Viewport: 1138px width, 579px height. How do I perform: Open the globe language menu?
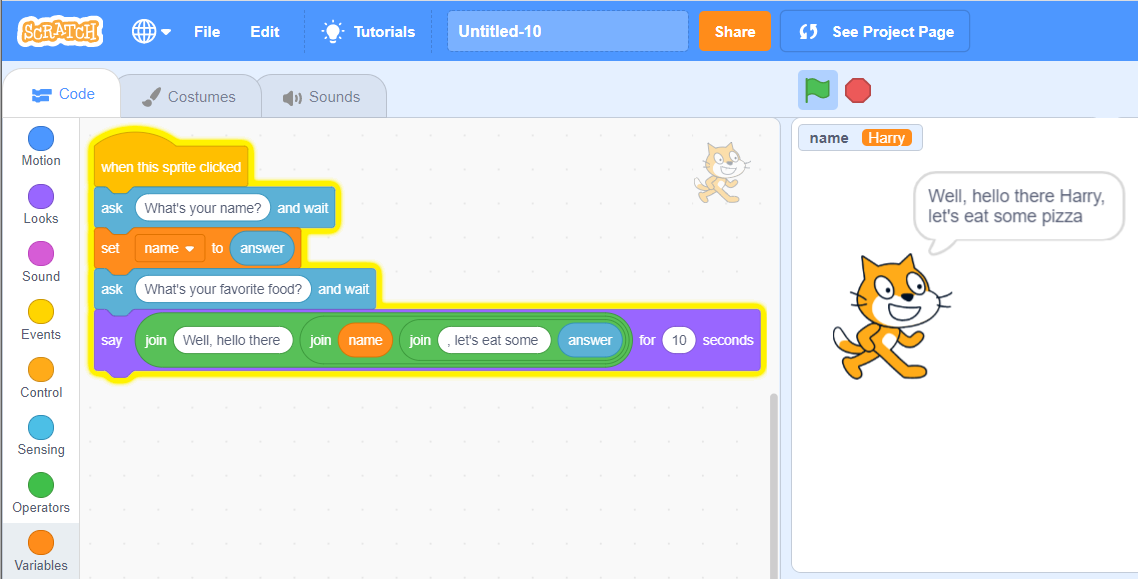coord(151,31)
